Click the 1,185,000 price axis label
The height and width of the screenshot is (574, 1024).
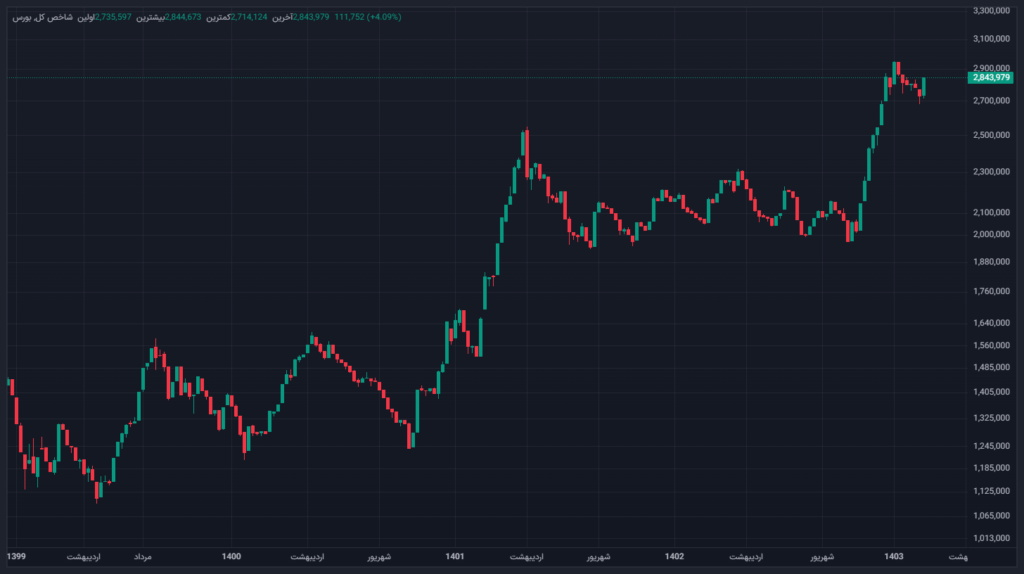991,468
